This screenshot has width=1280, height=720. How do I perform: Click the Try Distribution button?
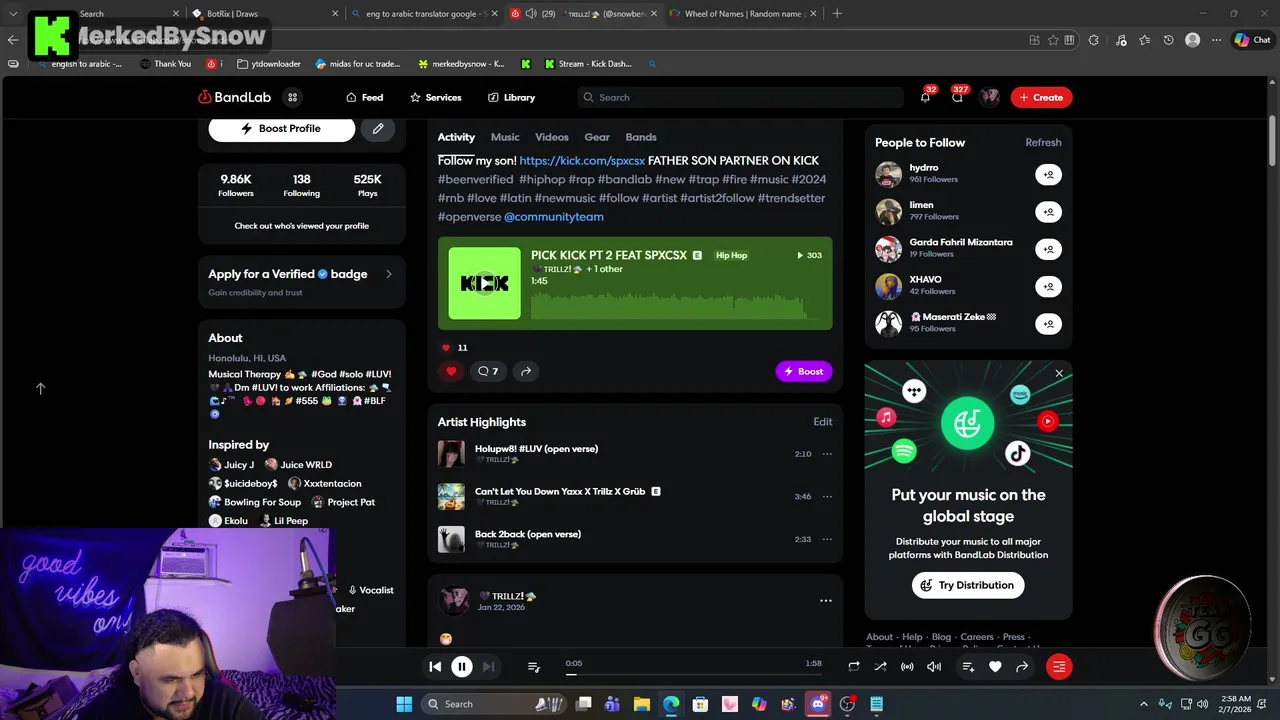[x=968, y=585]
